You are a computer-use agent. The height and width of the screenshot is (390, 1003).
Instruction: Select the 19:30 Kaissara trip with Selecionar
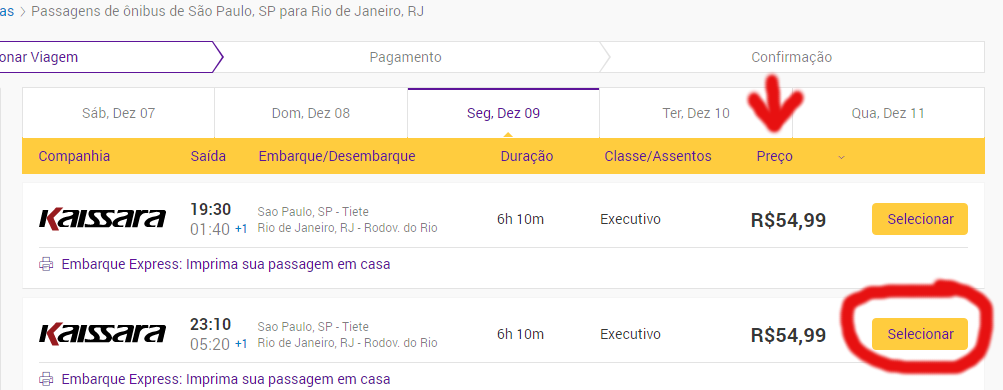(920, 219)
